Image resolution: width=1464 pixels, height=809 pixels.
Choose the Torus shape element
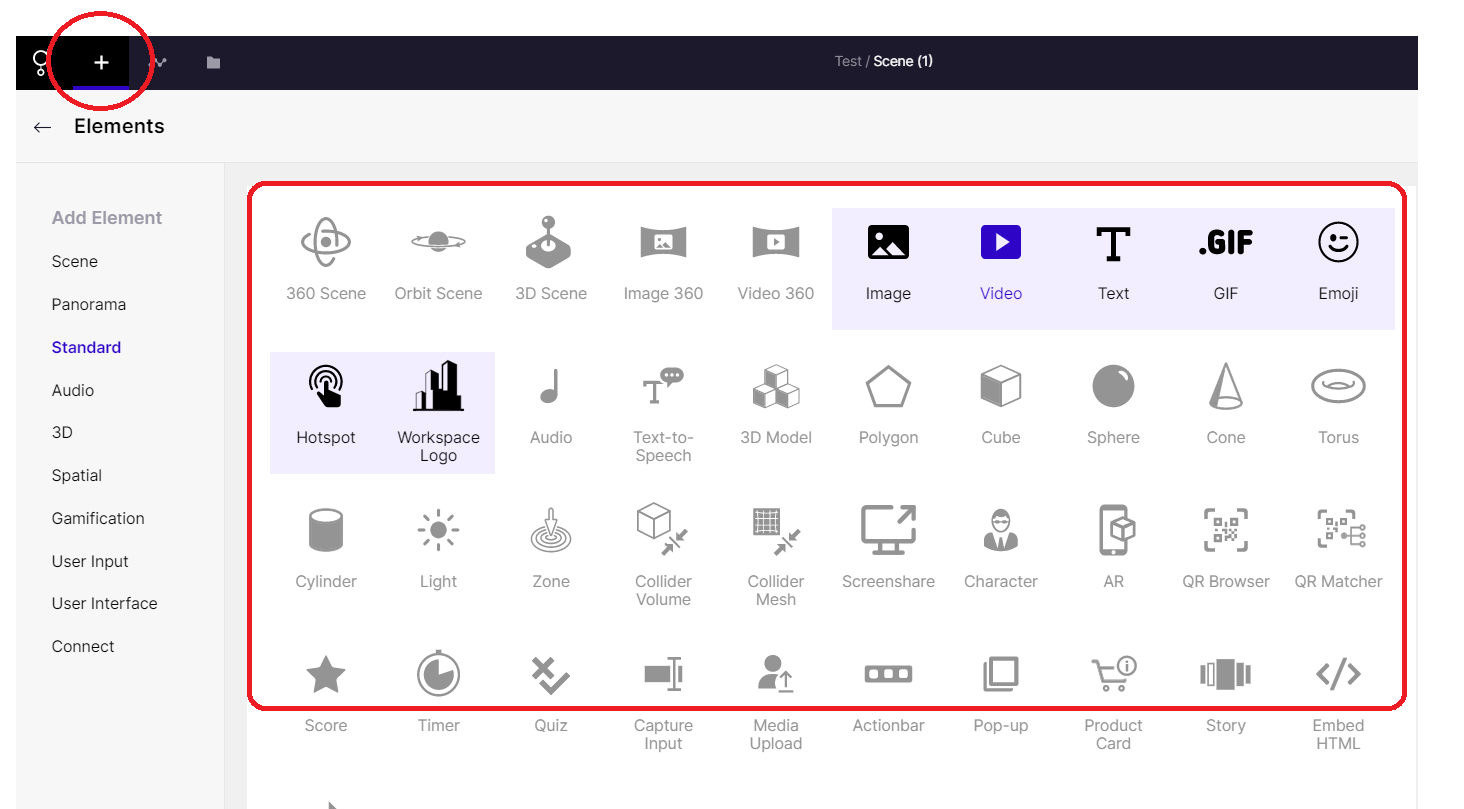pos(1338,388)
